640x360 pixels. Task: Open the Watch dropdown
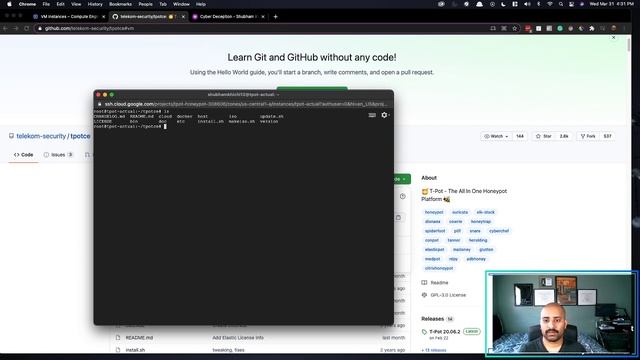coord(496,136)
